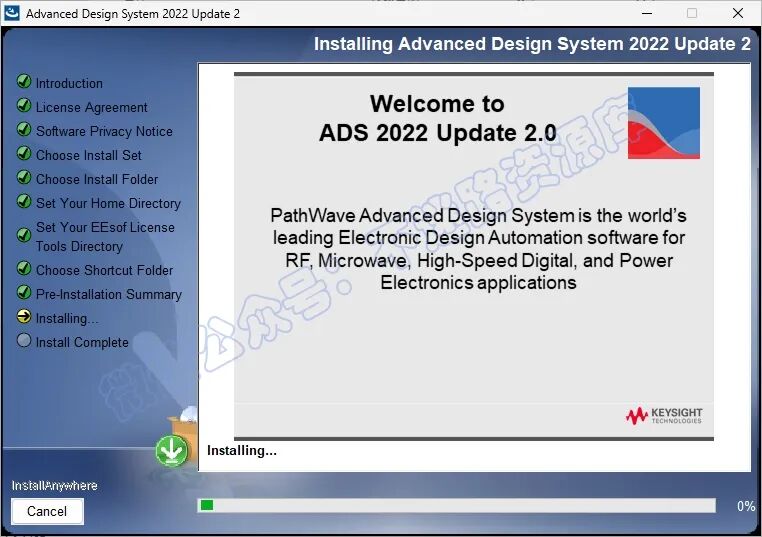This screenshot has height=537, width=762.
Task: Click the check icon beside Choose Install Folder
Action: [24, 177]
